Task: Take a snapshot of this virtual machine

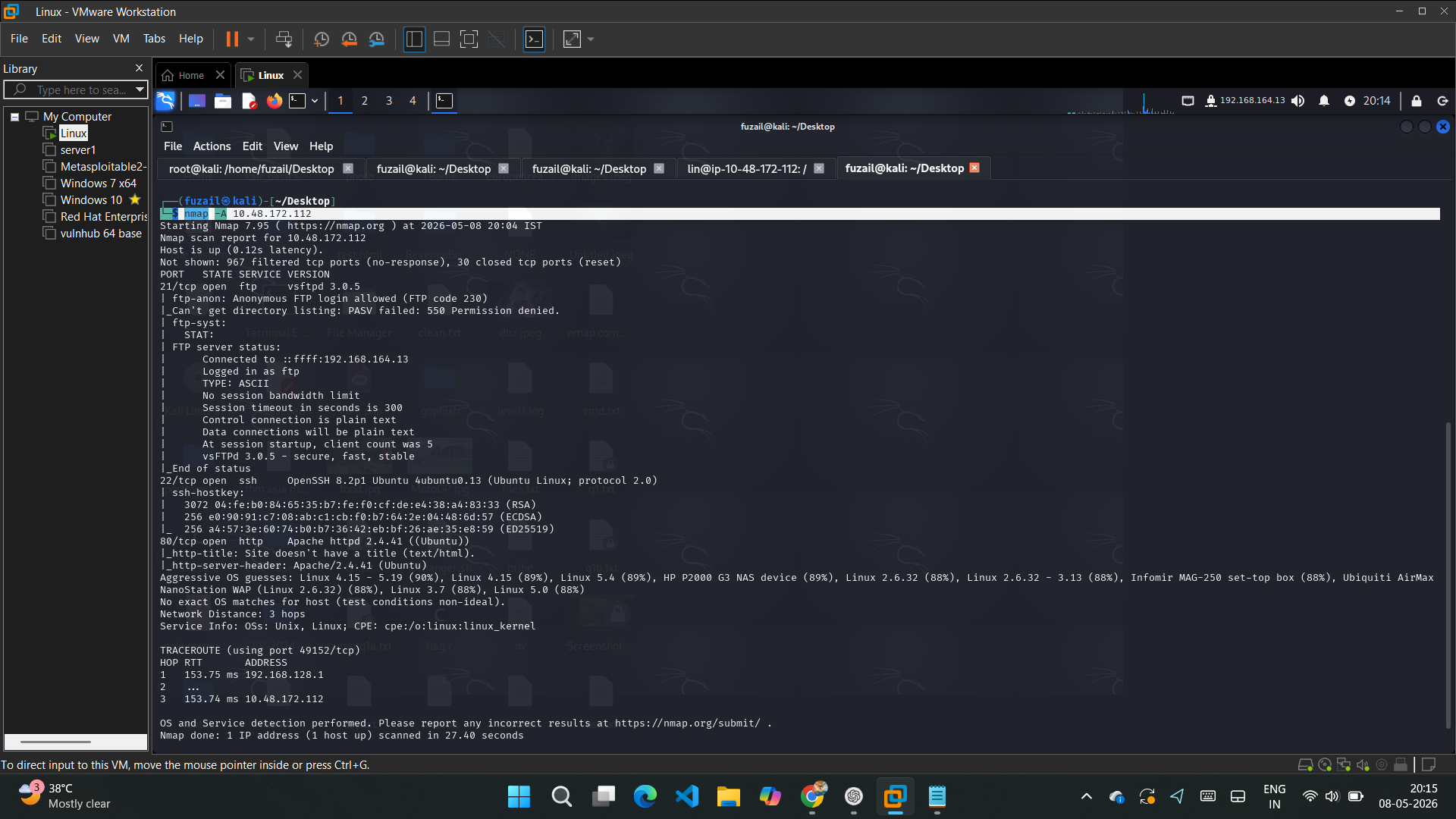Action: coord(322,39)
